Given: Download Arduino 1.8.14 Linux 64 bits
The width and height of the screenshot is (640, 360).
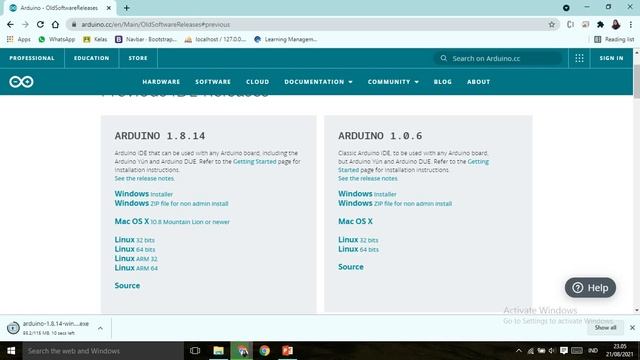Looking at the screenshot, I should click(x=135, y=249).
